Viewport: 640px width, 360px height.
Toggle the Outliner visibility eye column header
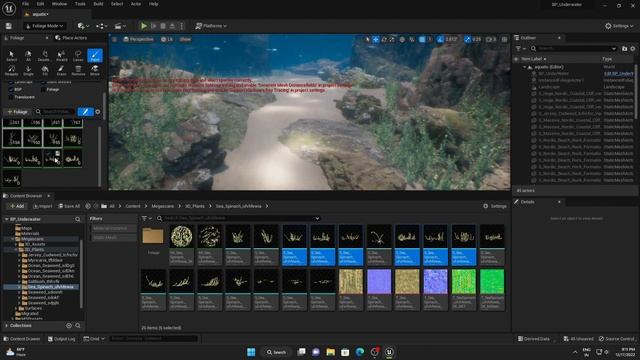tap(516, 59)
